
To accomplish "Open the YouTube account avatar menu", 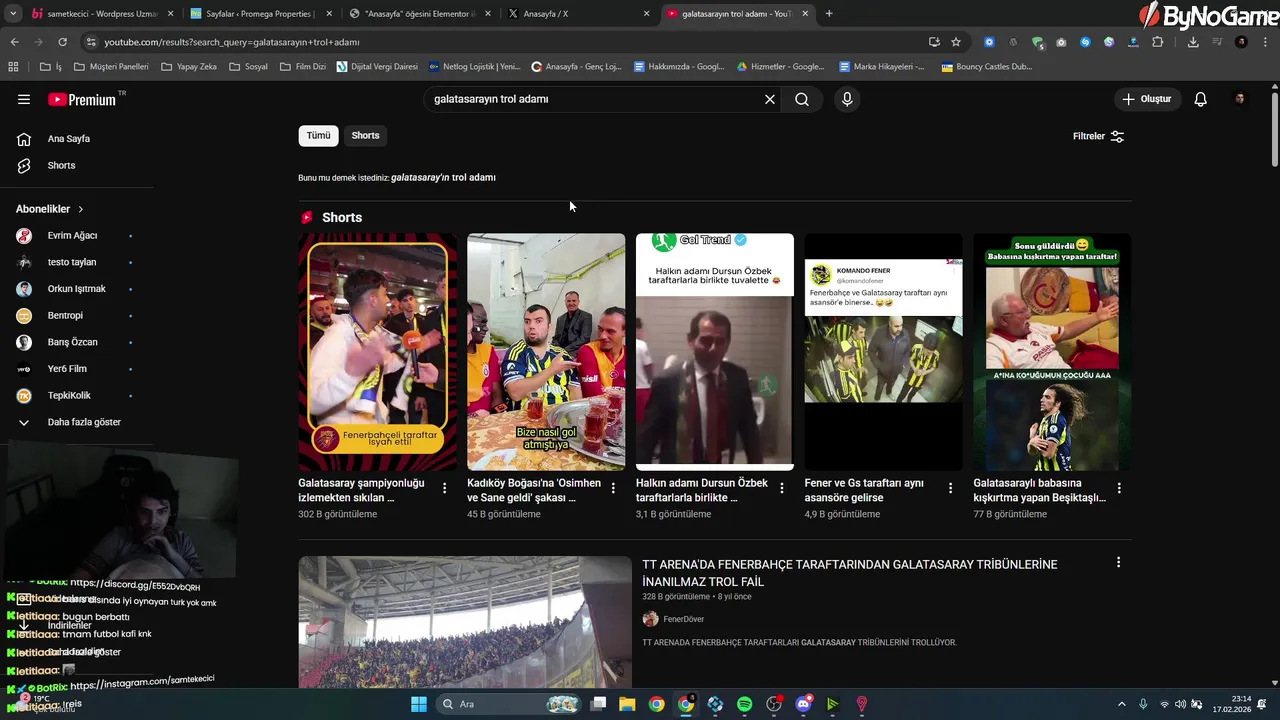I will [1240, 99].
